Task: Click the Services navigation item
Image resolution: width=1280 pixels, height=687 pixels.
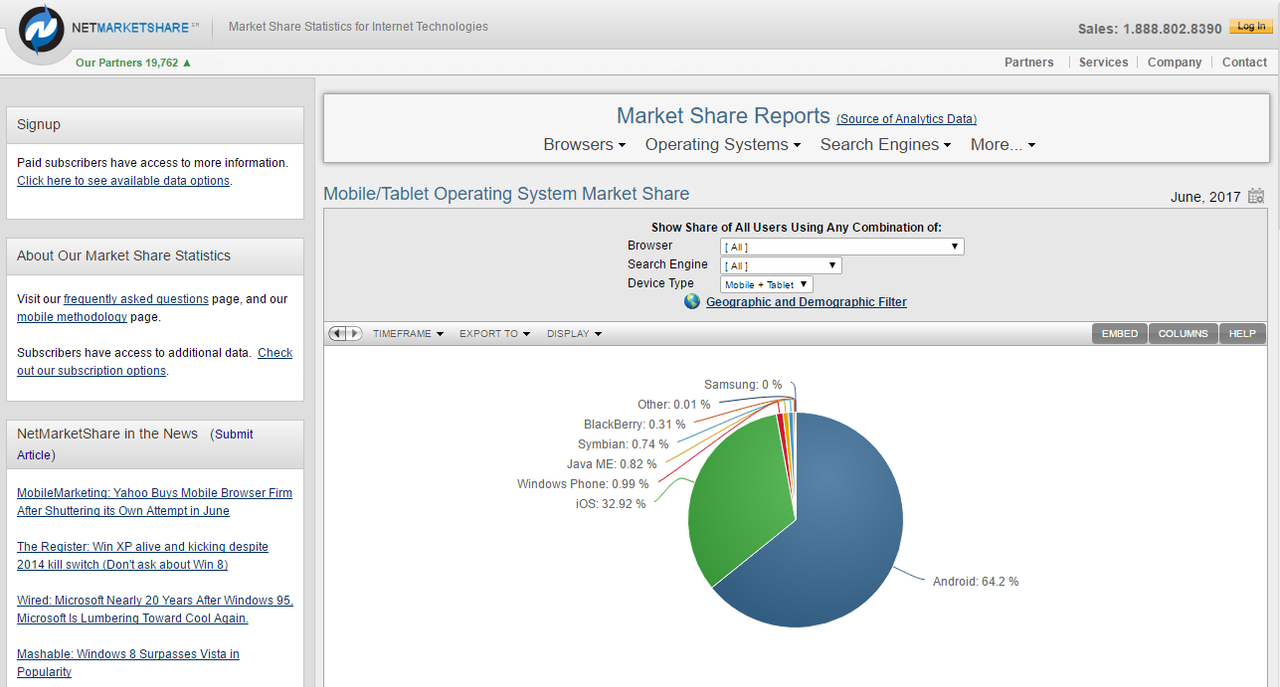Action: pos(1104,62)
